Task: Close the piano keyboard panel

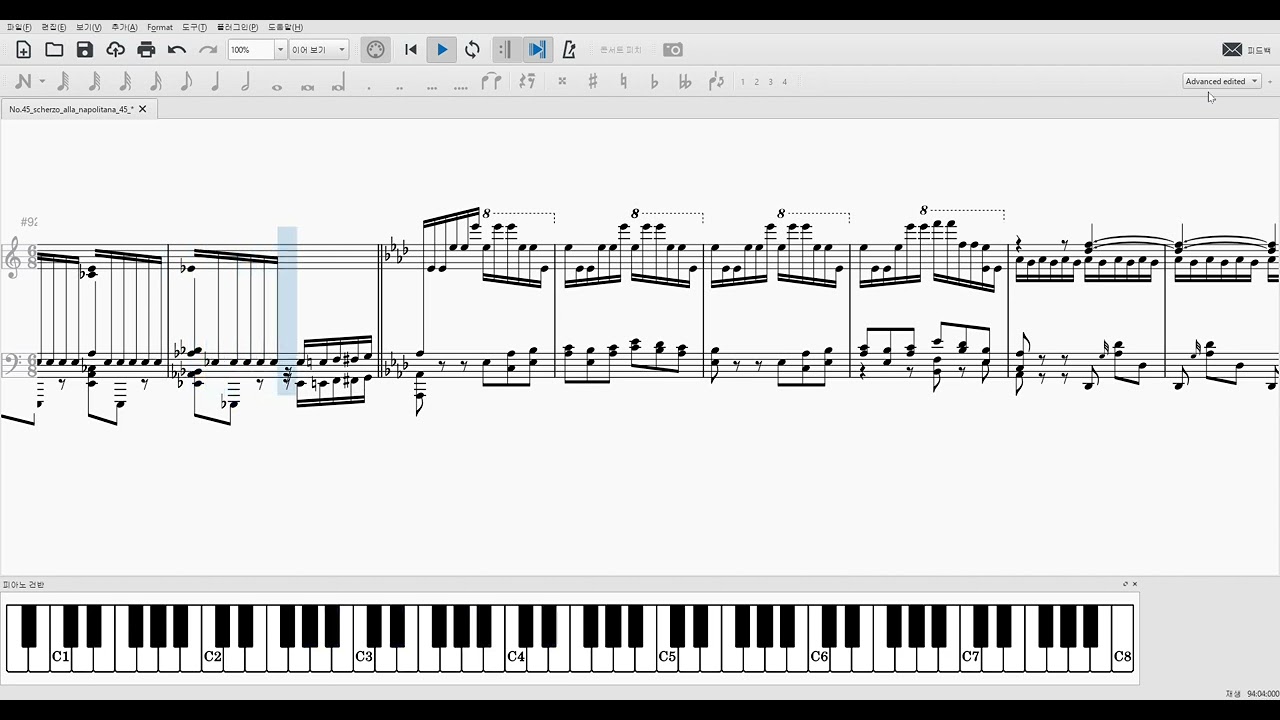Action: [1135, 584]
